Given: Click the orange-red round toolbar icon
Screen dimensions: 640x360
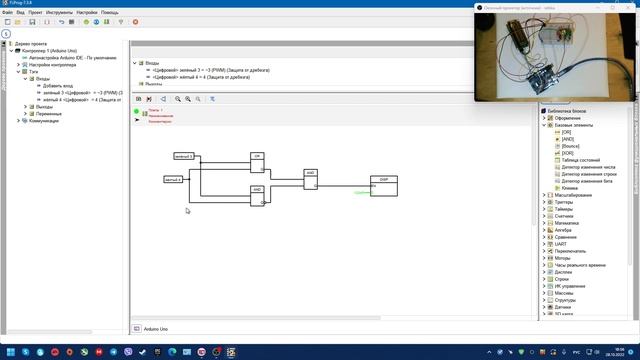Looking at the screenshot, I should [x=136, y=22].
